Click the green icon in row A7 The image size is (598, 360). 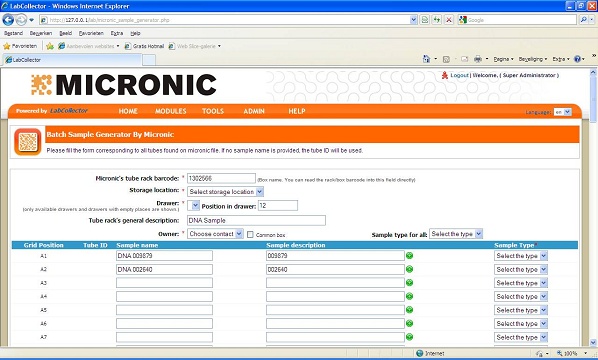(x=410, y=337)
